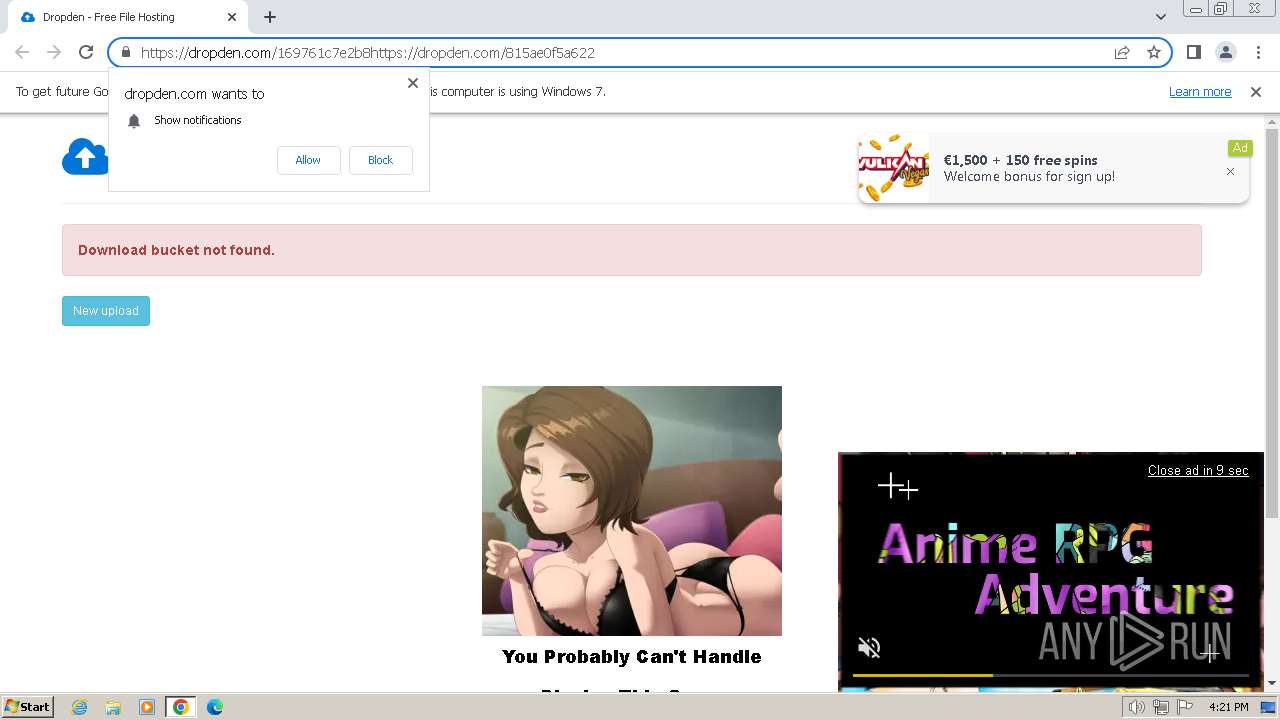Reload the page with the refresh icon

pyautogui.click(x=86, y=52)
